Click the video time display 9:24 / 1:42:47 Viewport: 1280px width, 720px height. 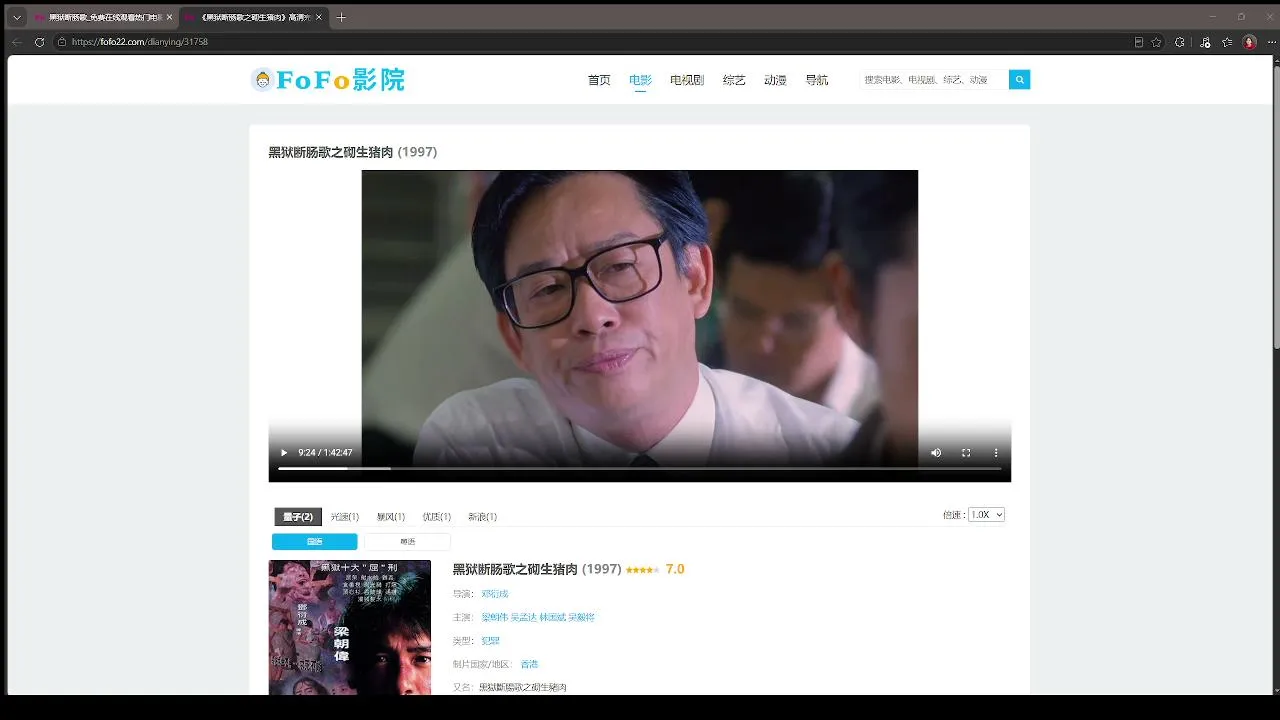(325, 453)
